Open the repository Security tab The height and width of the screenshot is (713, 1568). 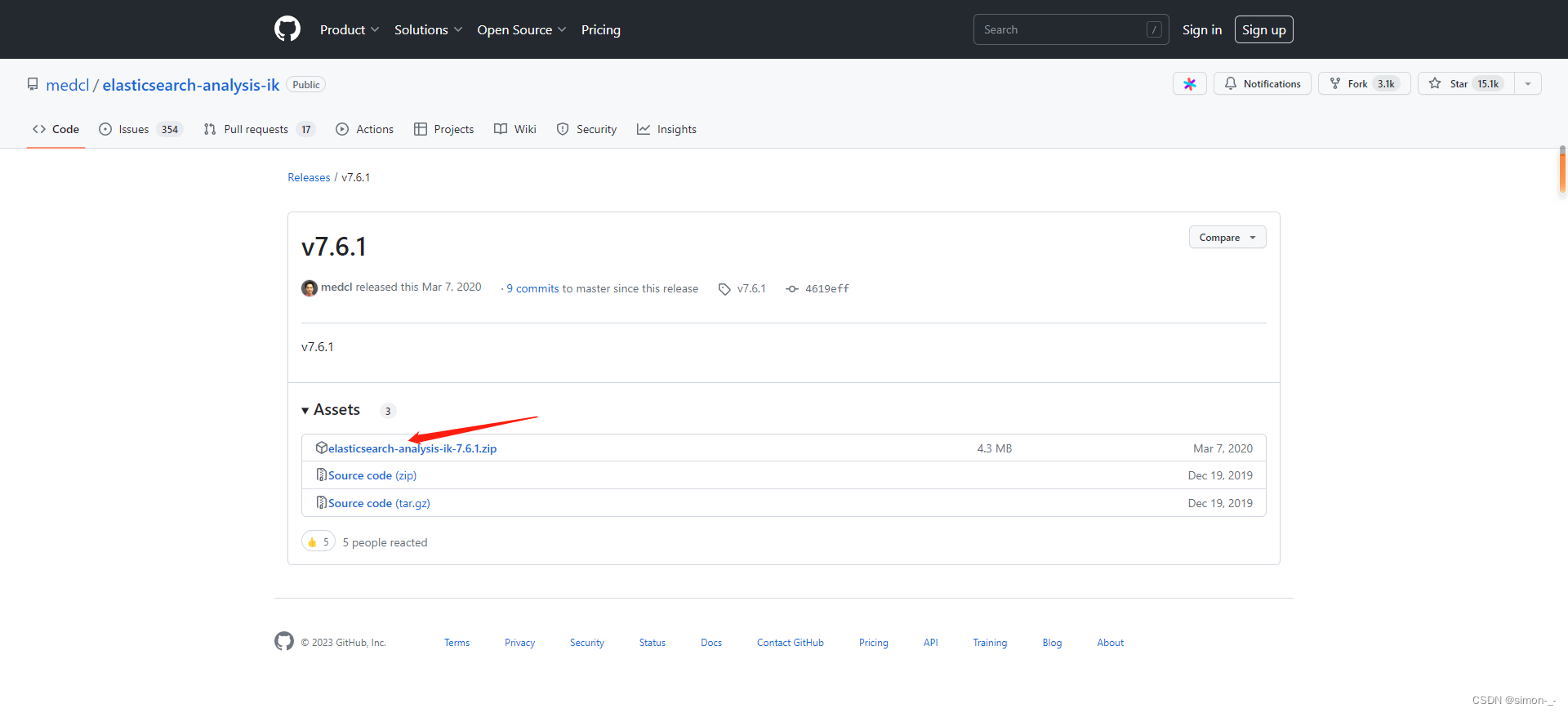(x=586, y=129)
